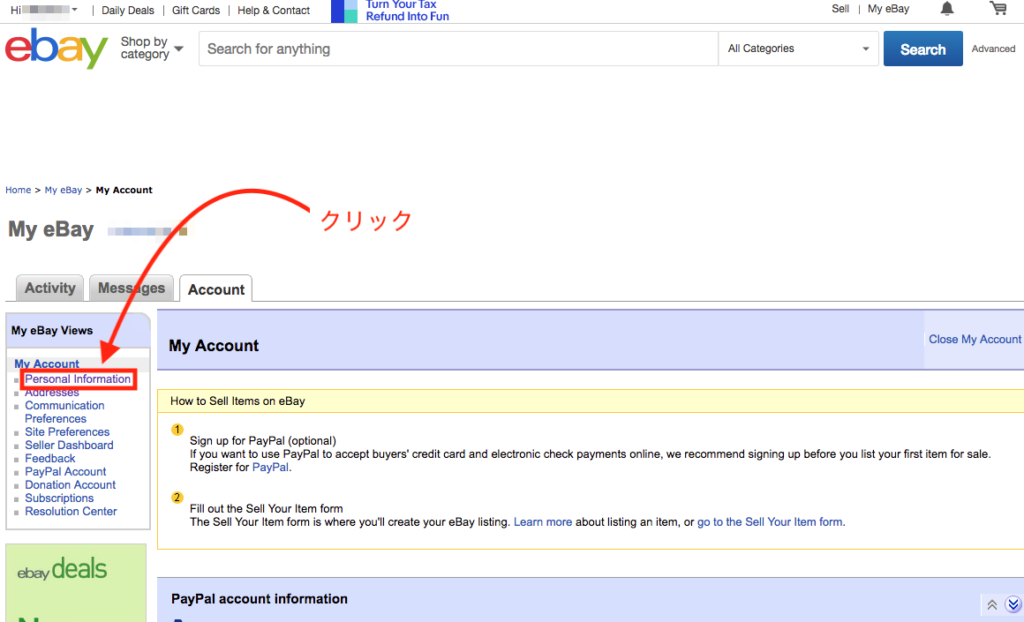Open Subscriptions in sidebar
The height and width of the screenshot is (622, 1024).
(x=59, y=498)
